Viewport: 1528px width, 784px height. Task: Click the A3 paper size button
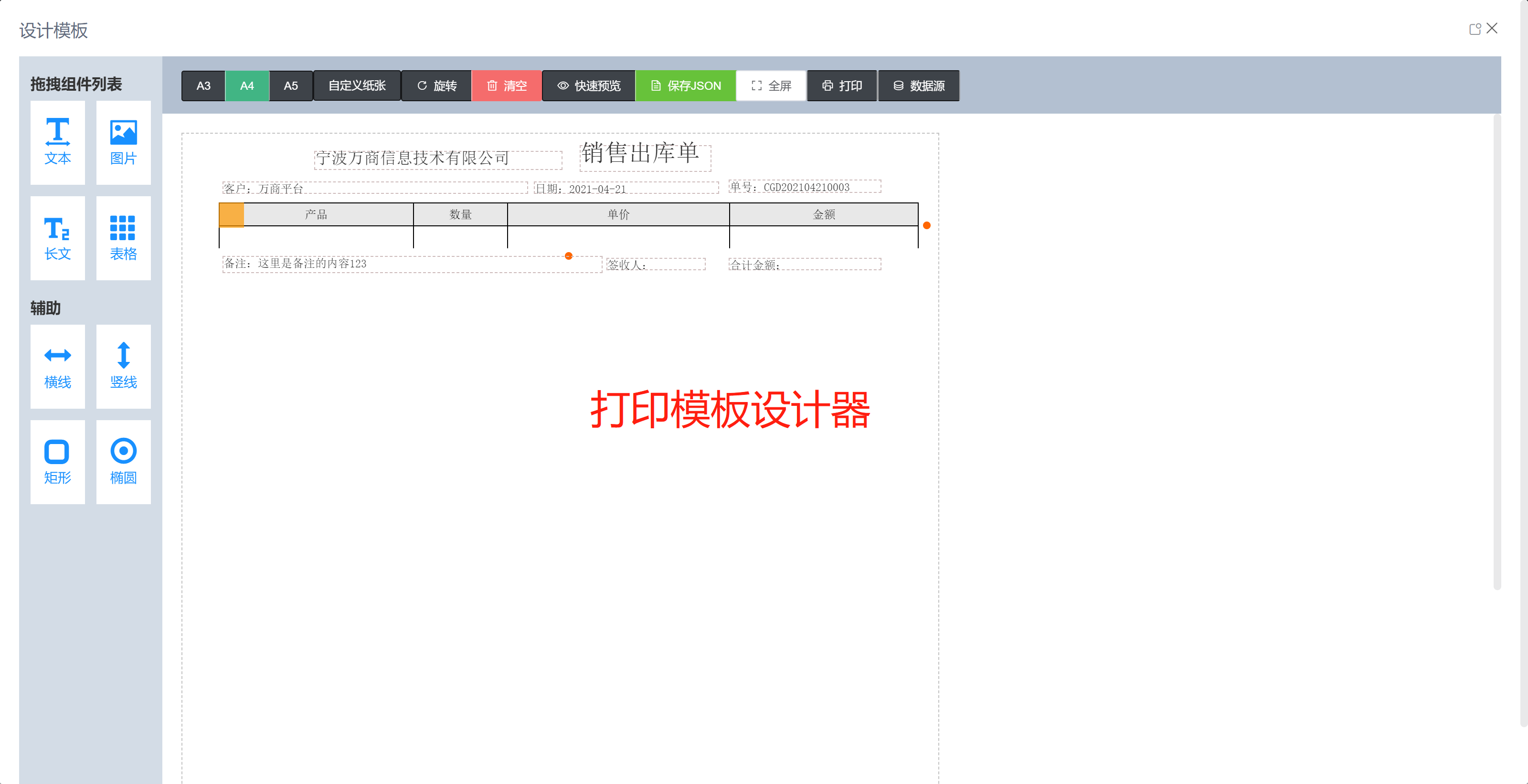203,85
